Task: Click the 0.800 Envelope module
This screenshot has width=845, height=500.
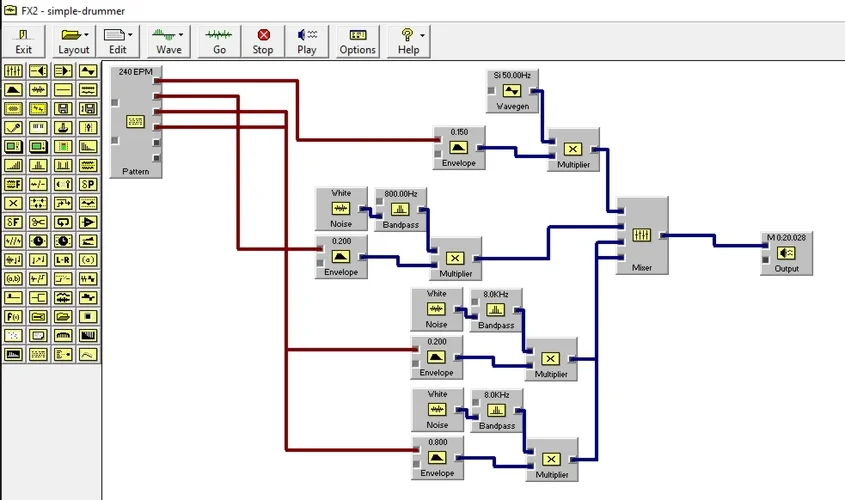Action: [438, 458]
